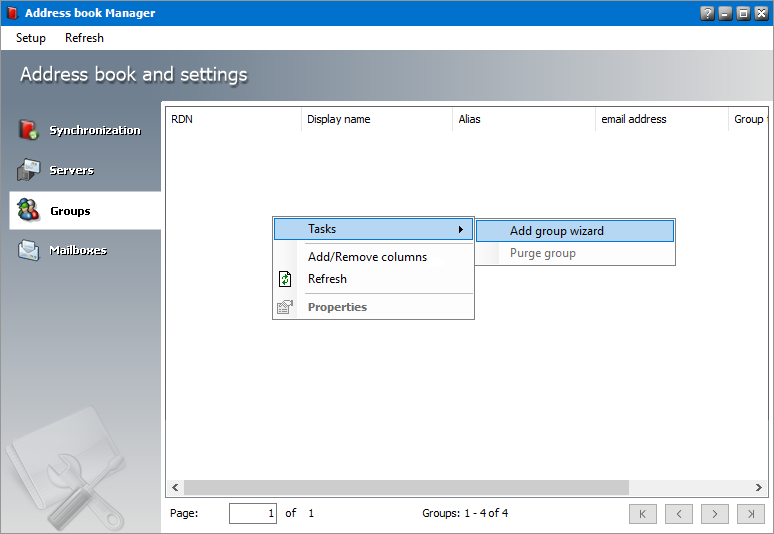Click the 'Groups: 1 - 4 of 4' status text
Image resolution: width=774 pixels, height=534 pixels.
[465, 513]
